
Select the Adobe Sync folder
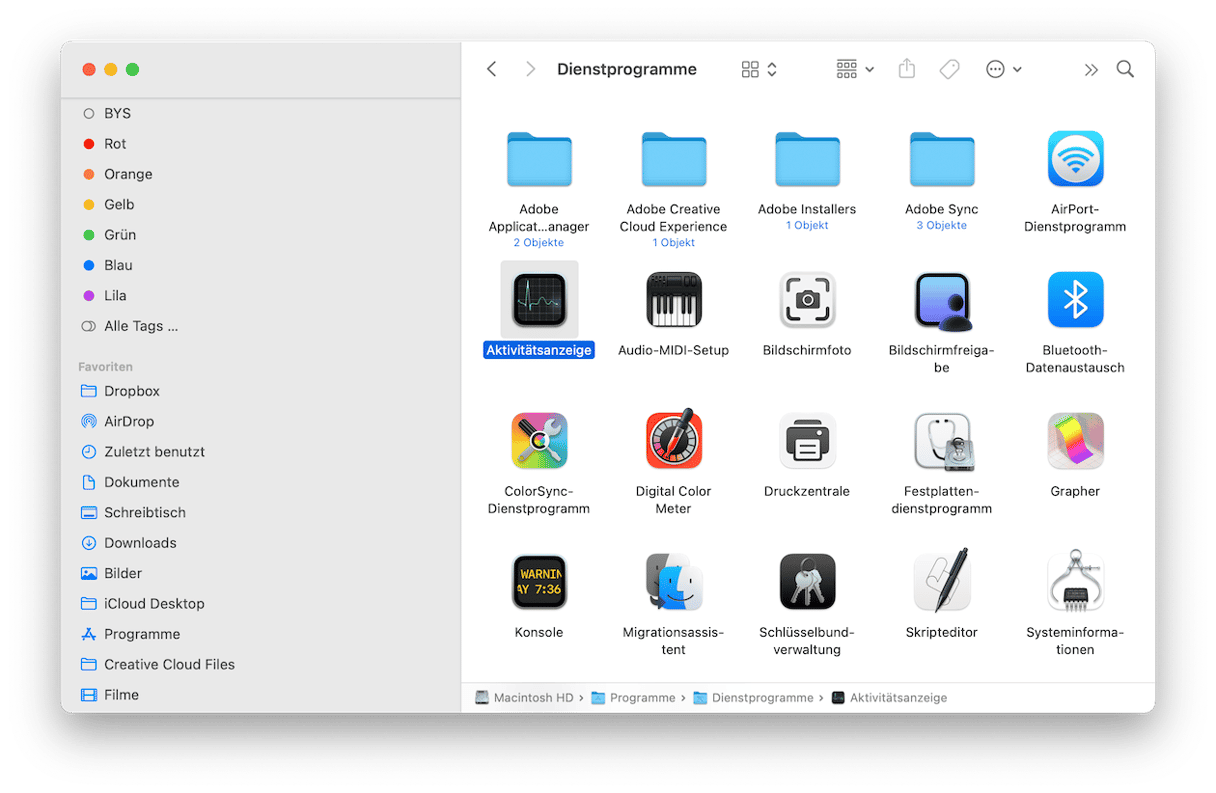point(942,159)
